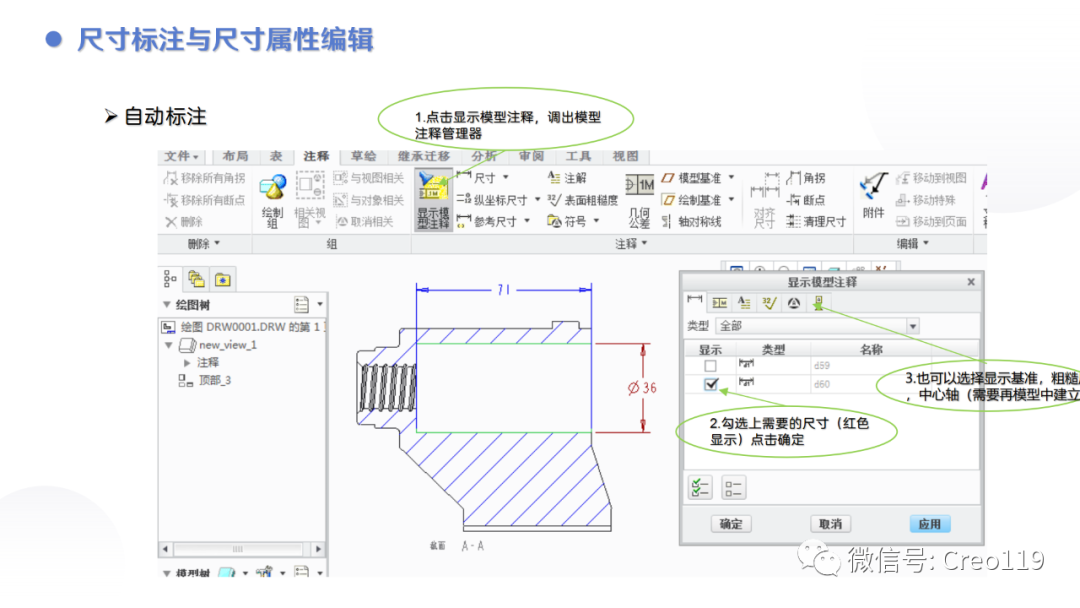Viewport: 1080px width, 608px height.
Task: Switch to the 继承迁移 ribbon tab
Action: [424, 156]
